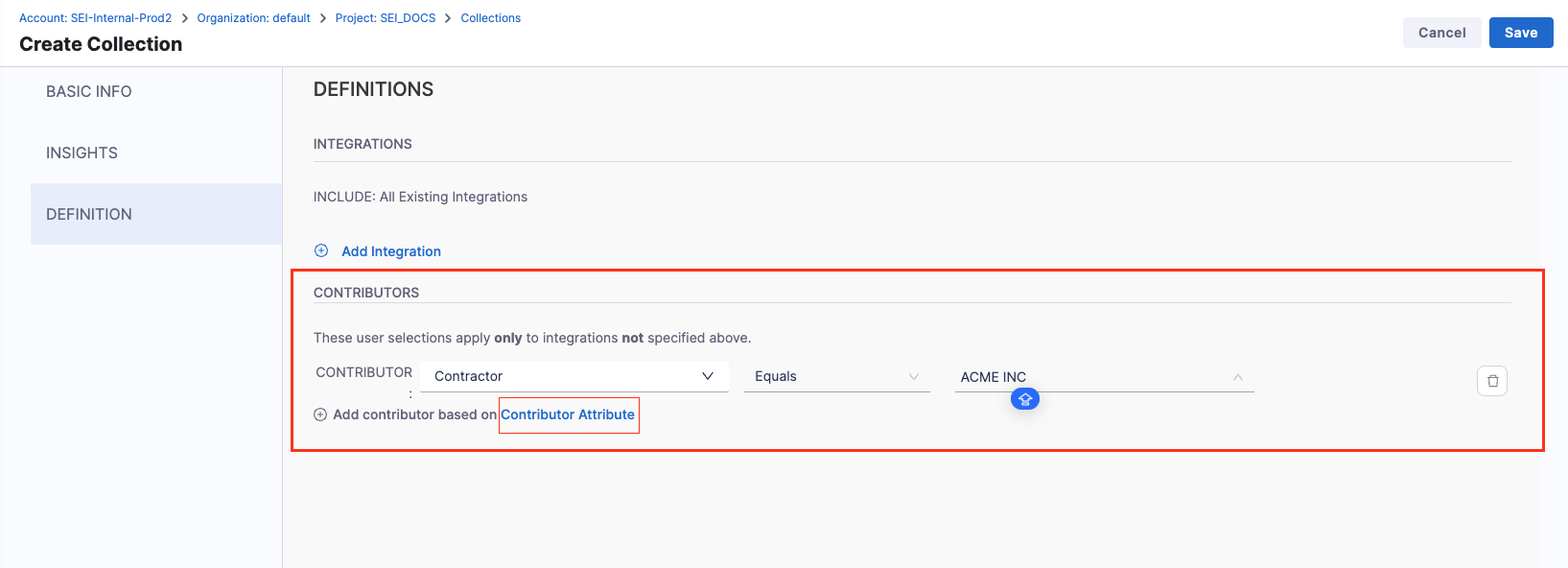Screen dimensions: 1568x568
Task: Click the blue circular icon under ACME INC
Action: (x=1024, y=399)
